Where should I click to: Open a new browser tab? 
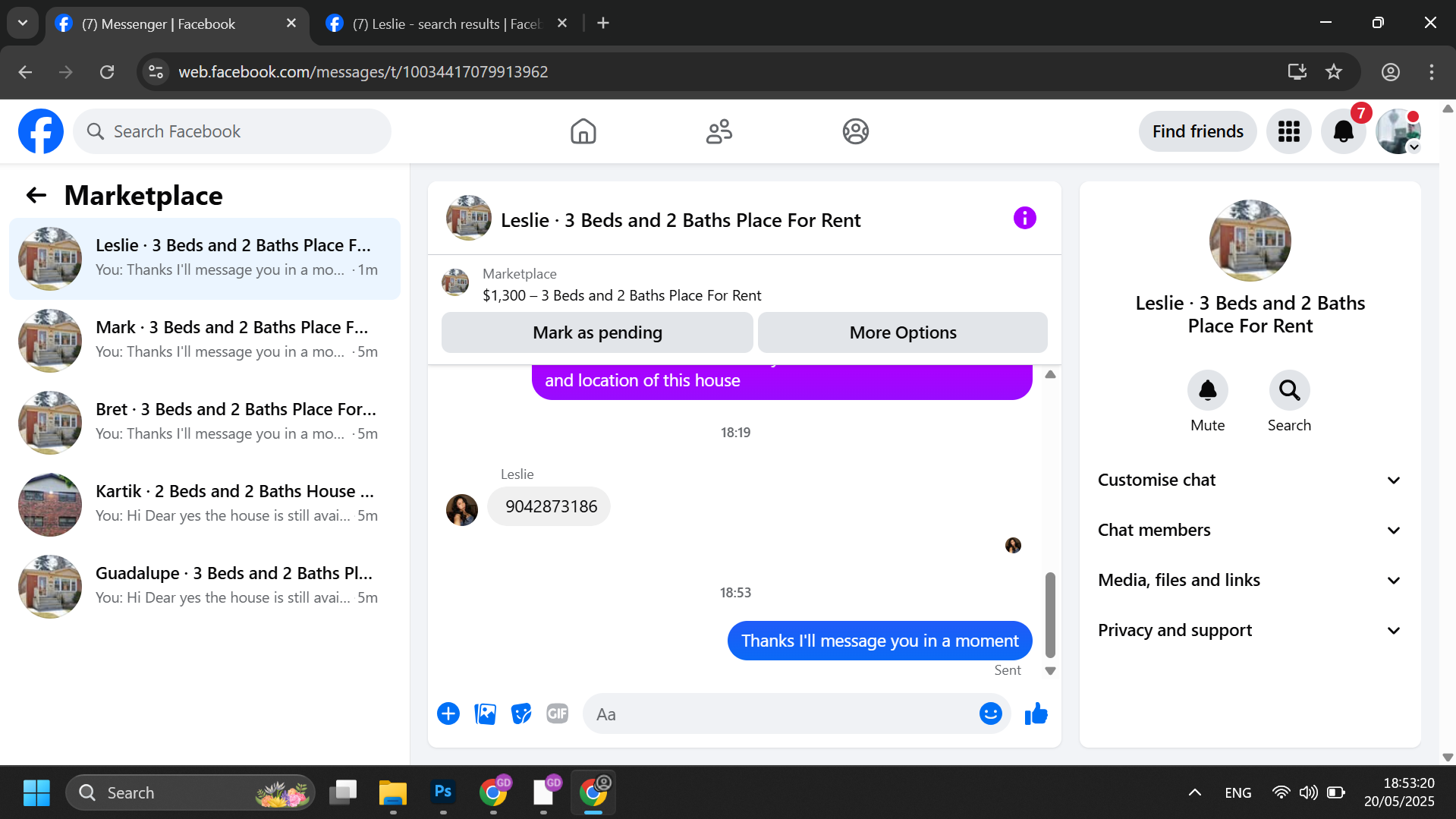603,24
